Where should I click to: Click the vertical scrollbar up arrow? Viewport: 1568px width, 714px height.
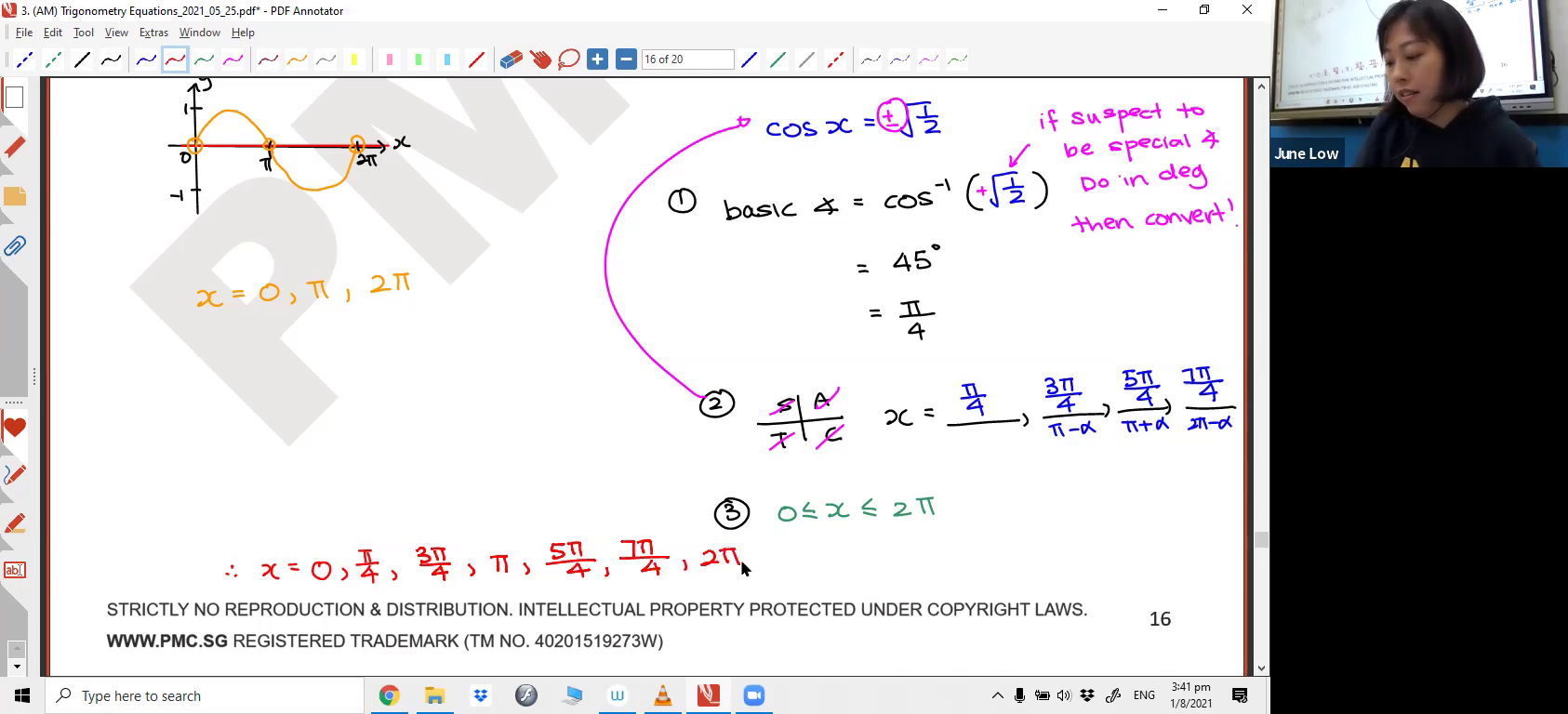tap(1261, 86)
